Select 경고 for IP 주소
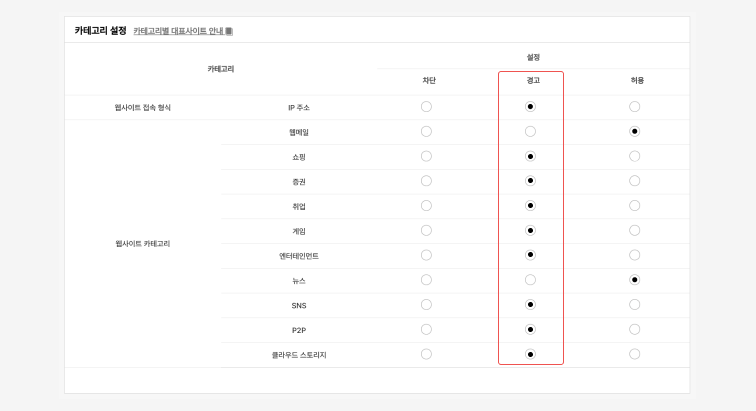Screen dimensions: 756x411 tap(530, 107)
